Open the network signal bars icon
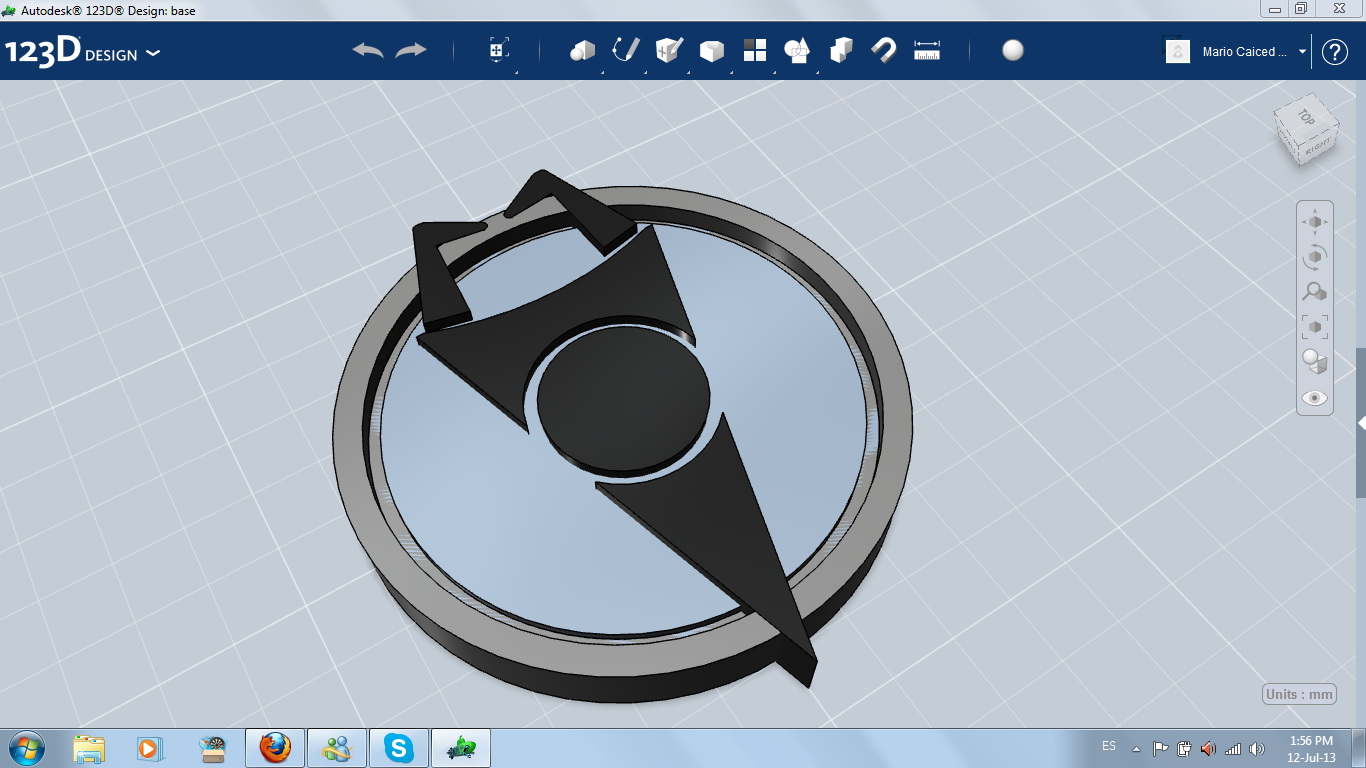This screenshot has width=1366, height=768. coord(1232,748)
